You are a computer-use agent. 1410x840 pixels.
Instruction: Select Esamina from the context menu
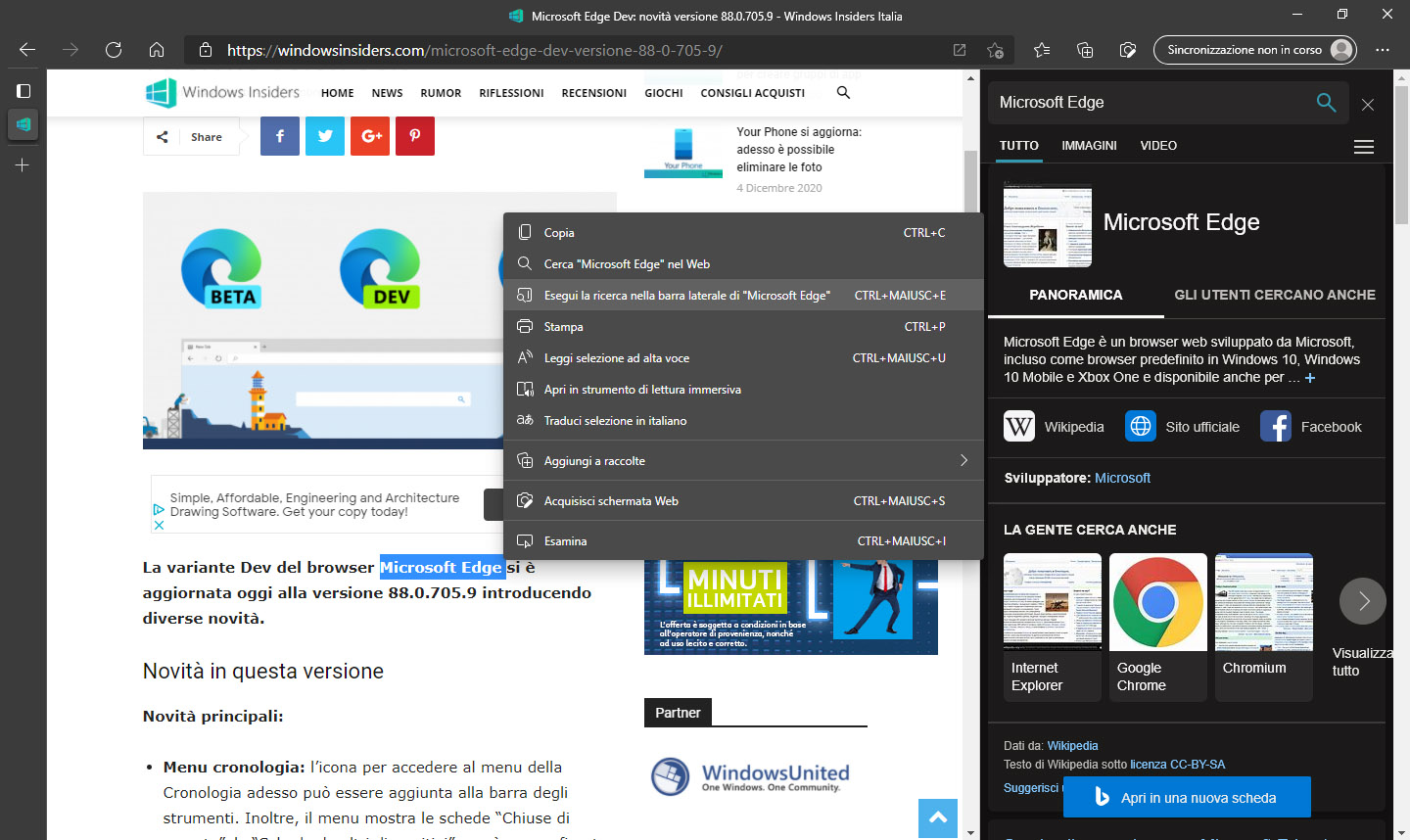[743, 541]
